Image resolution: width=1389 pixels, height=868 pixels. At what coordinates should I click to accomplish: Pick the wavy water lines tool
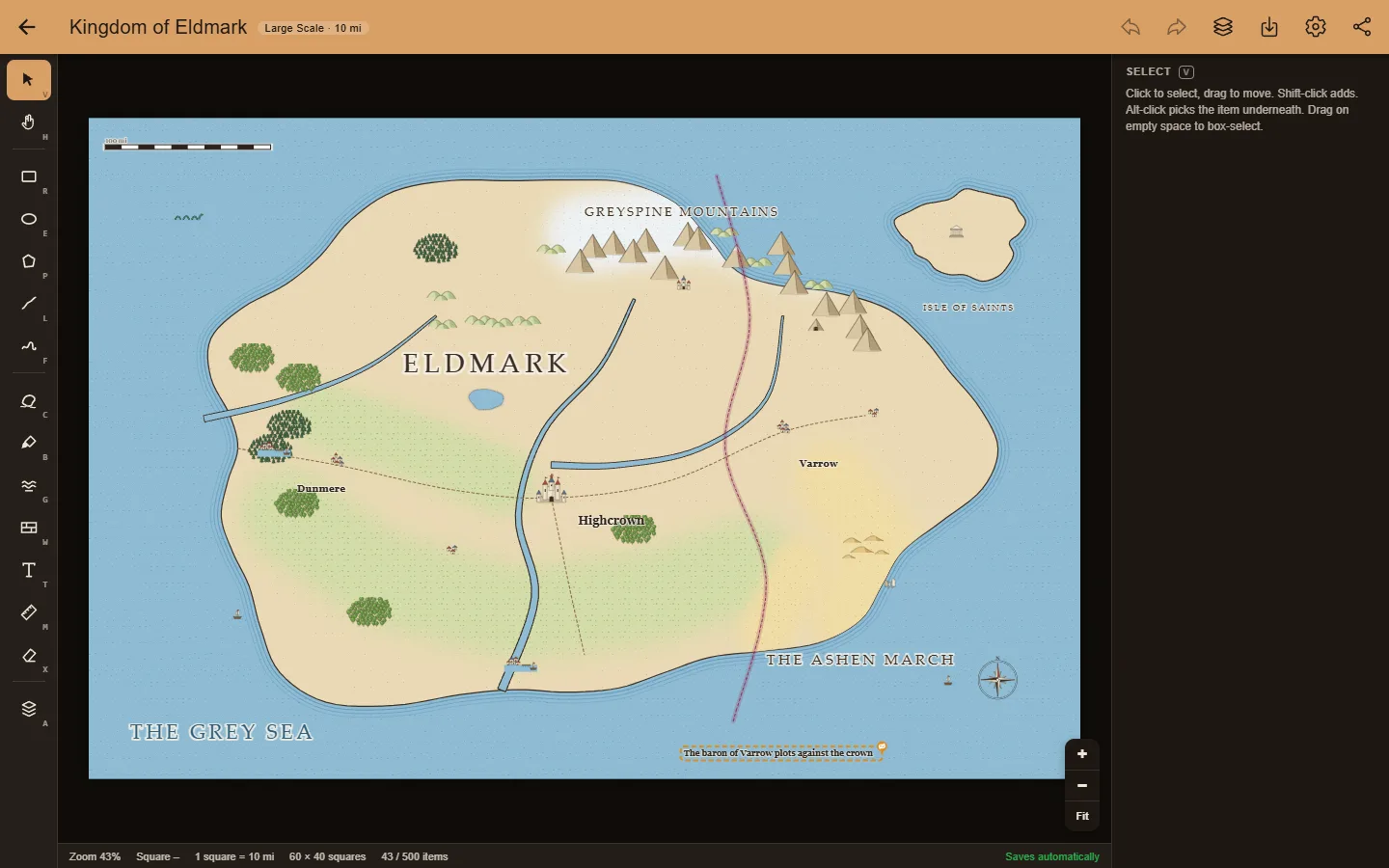[x=29, y=485]
